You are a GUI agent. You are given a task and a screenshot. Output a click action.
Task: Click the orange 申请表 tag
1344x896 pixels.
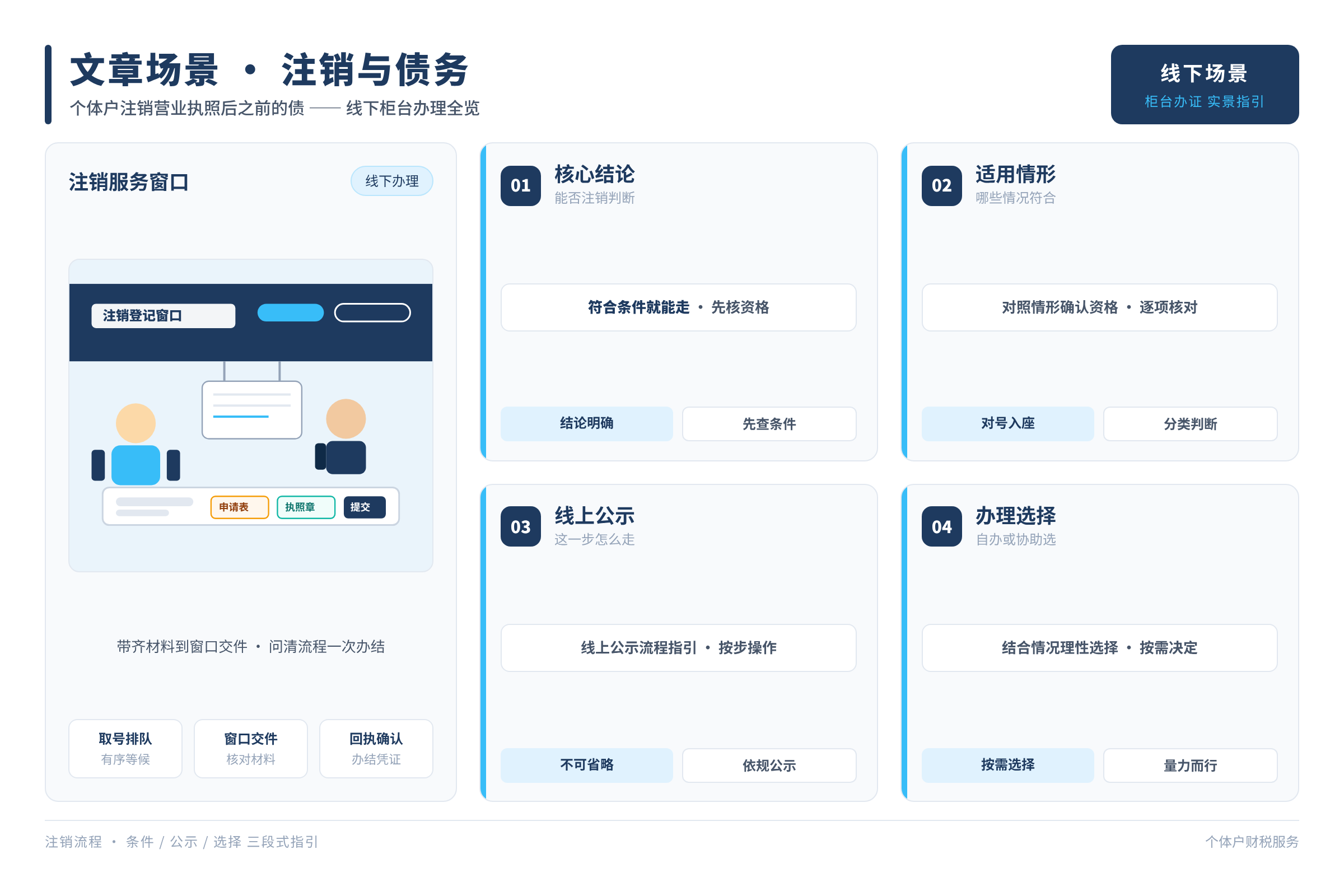point(240,507)
